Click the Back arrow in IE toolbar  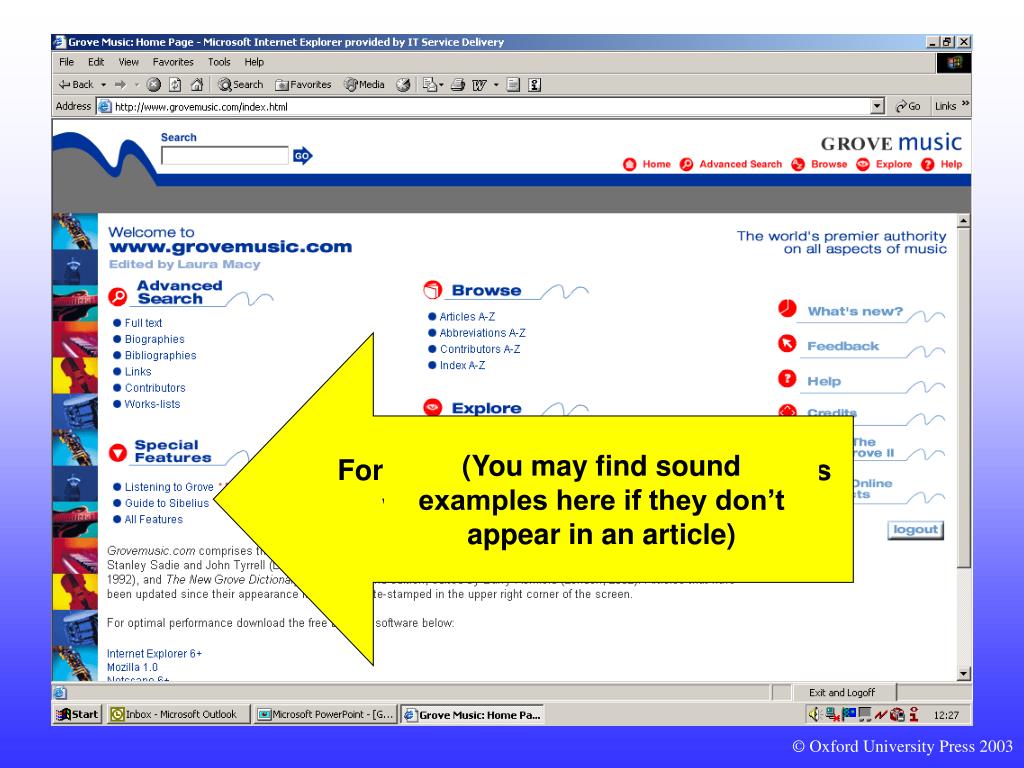coord(76,85)
